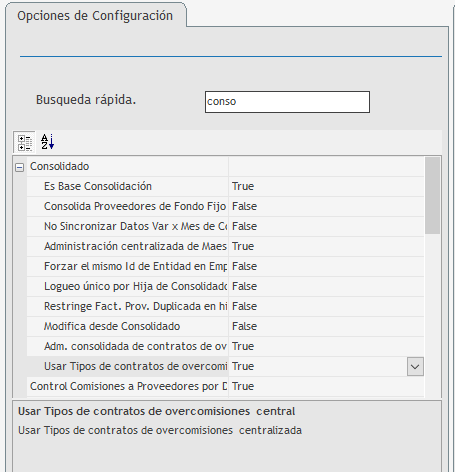Click the Busqueda rápida search field
Screen dimensions: 457x472
click(287, 102)
